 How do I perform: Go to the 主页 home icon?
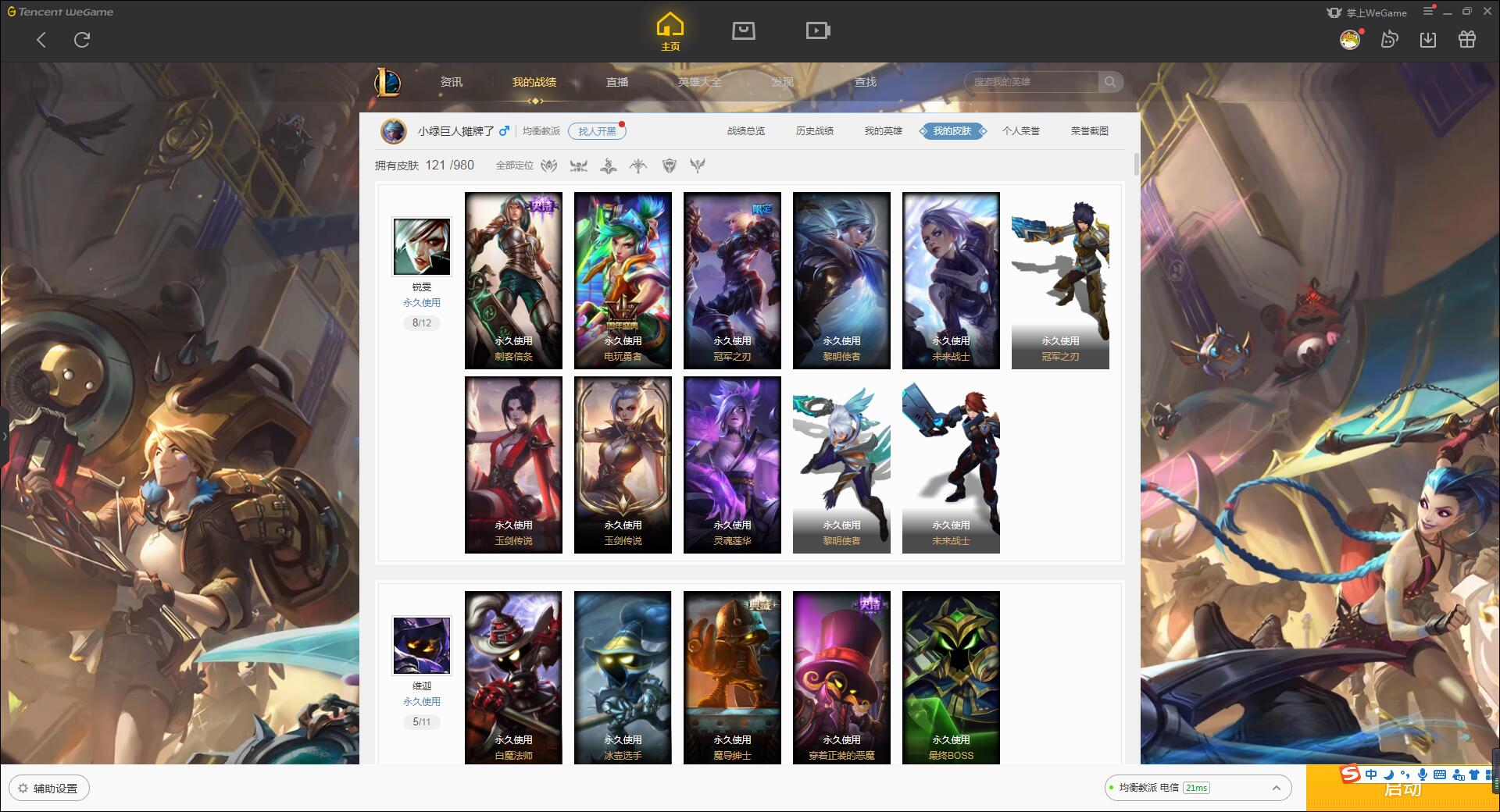pyautogui.click(x=670, y=33)
